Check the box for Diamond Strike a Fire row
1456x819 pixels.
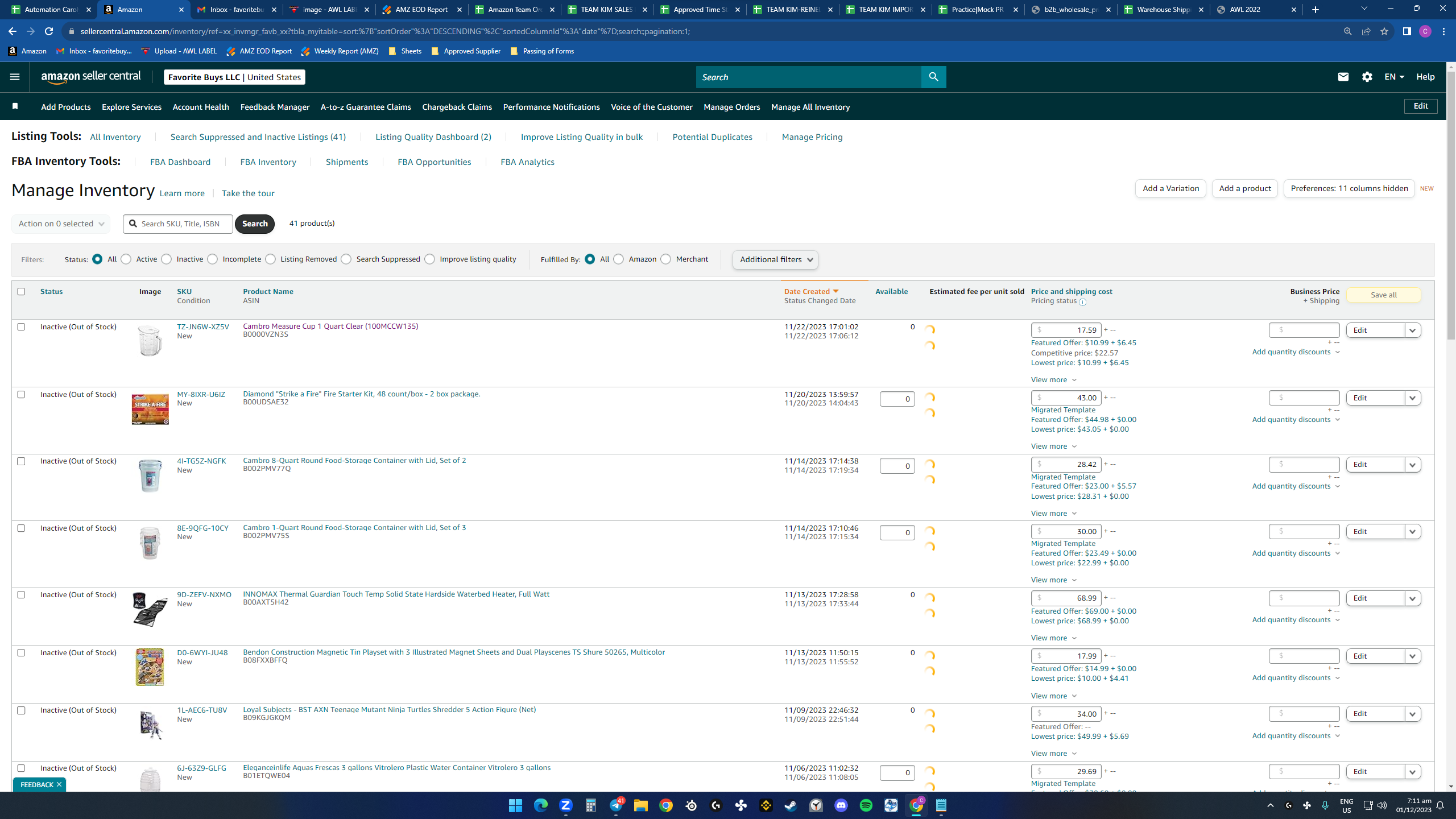[x=21, y=394]
